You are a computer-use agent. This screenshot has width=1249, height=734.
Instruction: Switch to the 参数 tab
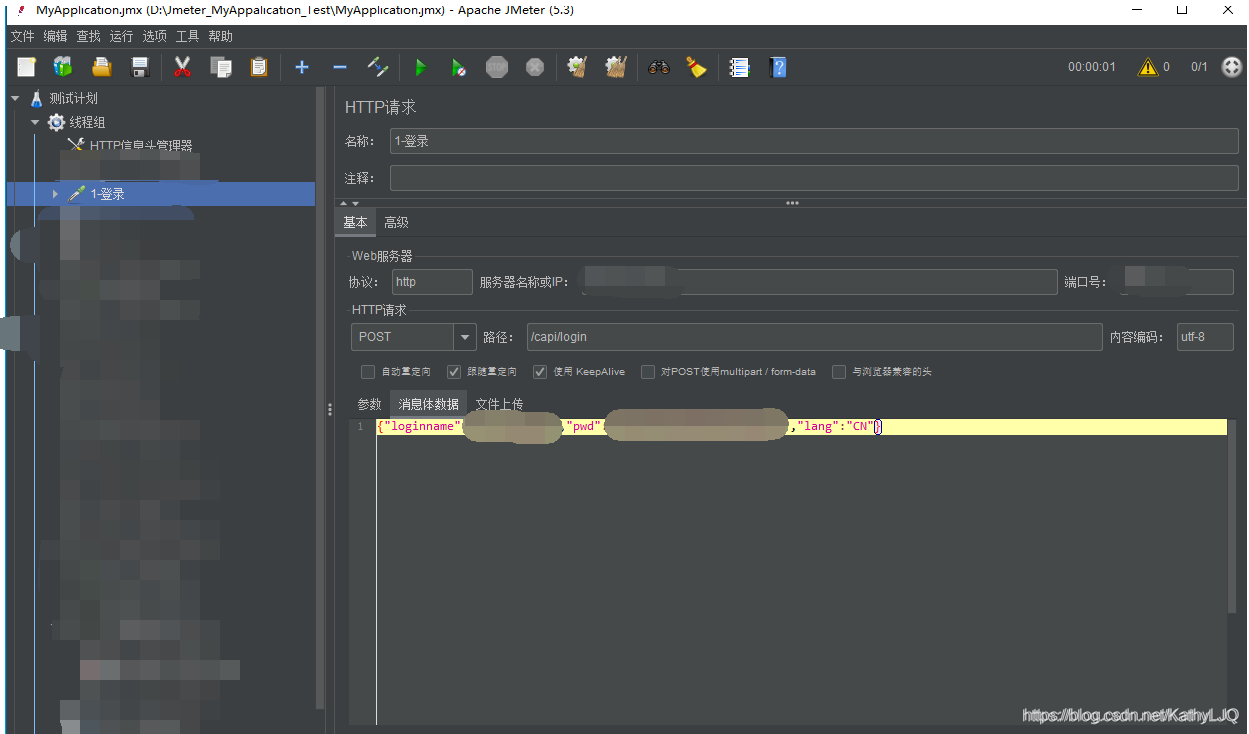[369, 403]
